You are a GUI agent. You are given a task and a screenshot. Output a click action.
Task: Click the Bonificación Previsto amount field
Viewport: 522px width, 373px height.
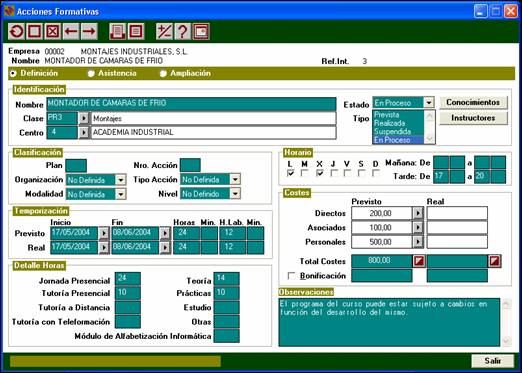click(x=382, y=276)
